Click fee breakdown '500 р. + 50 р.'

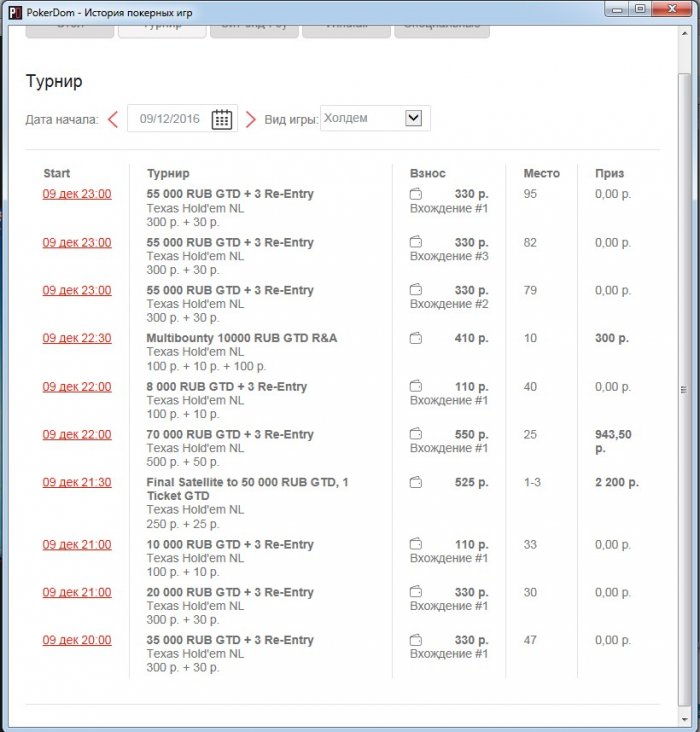tap(183, 462)
